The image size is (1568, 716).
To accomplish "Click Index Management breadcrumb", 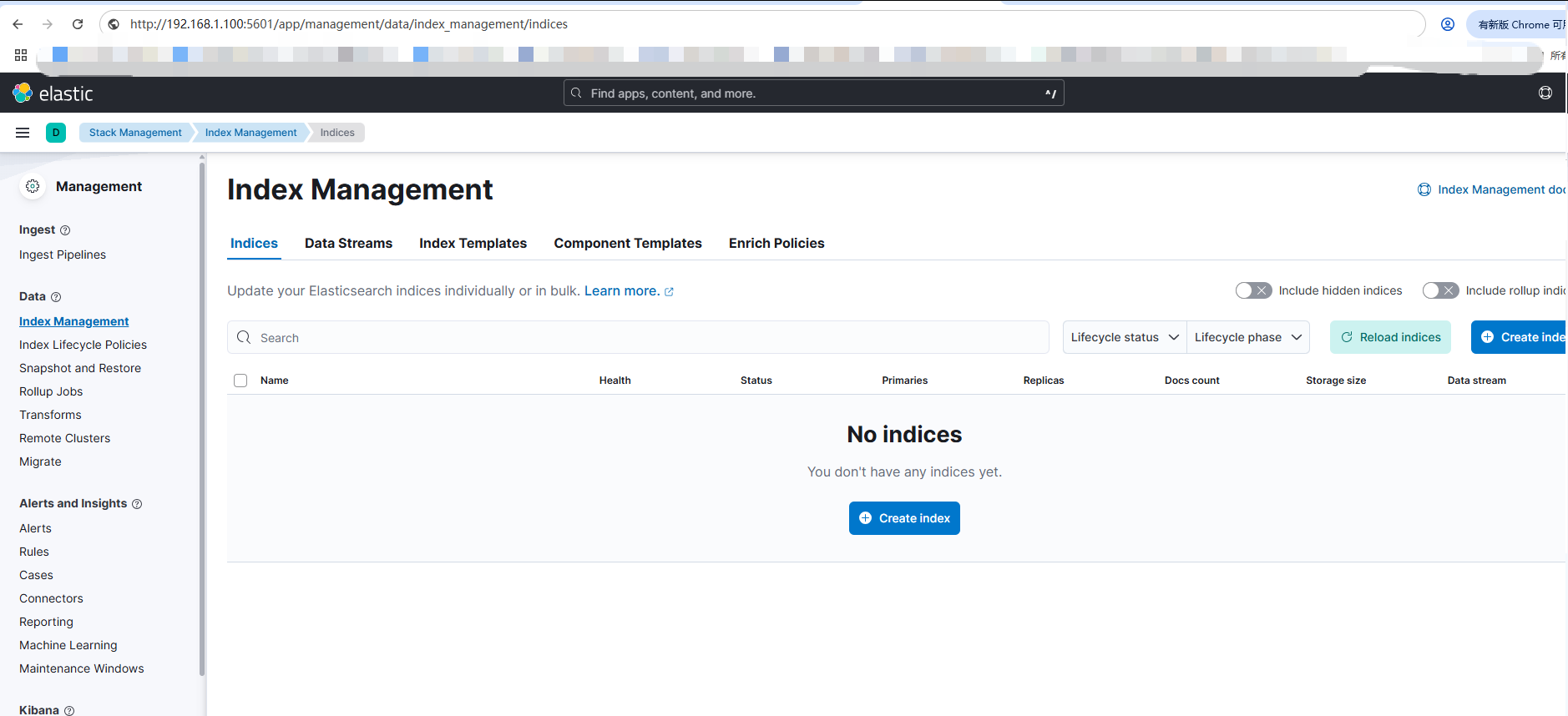I will click(x=250, y=133).
